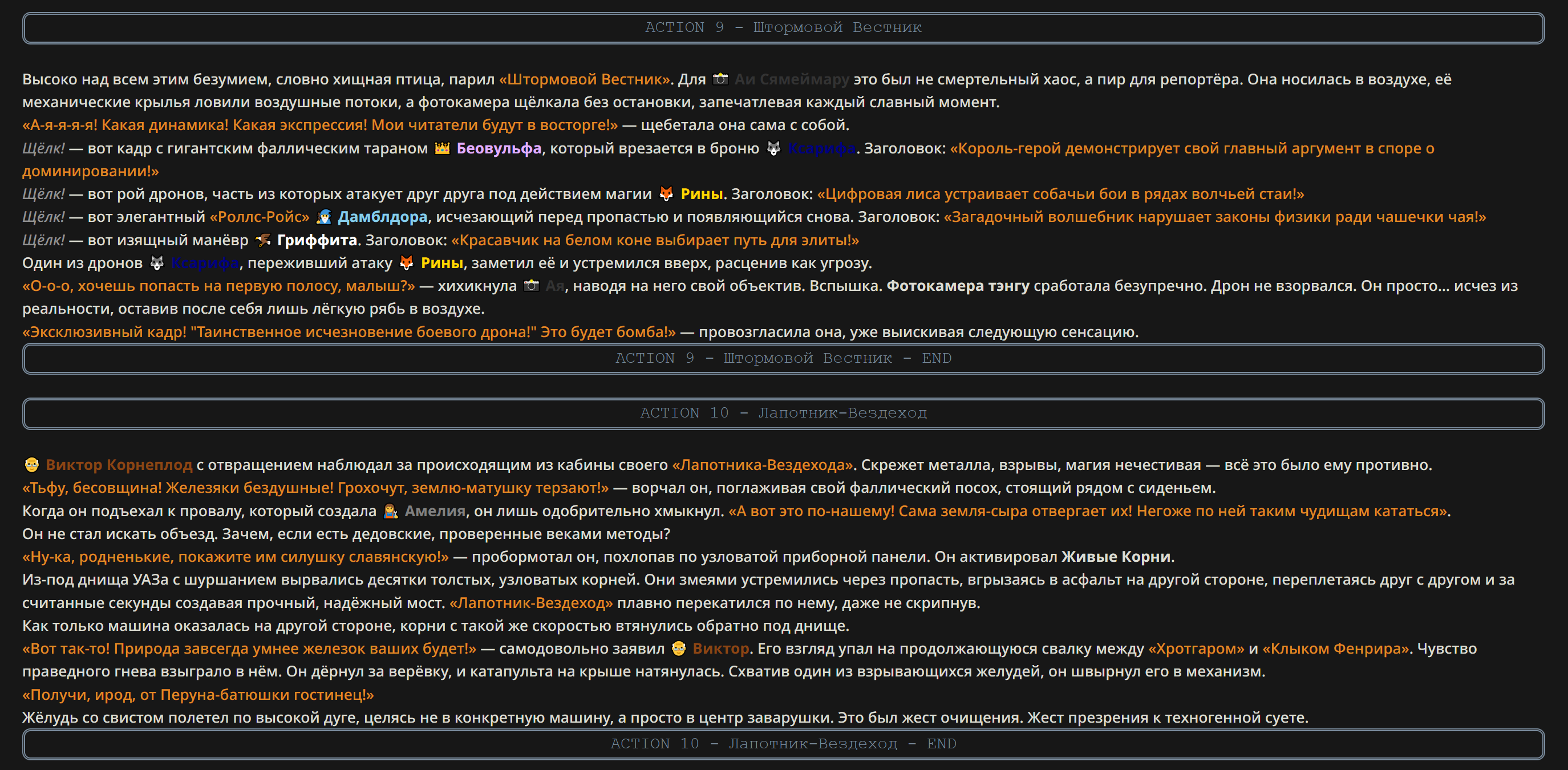Viewport: 1568px width, 770px height.
Task: Click the orange text '«Лапотника-Вездехода»'
Action: 763,465
